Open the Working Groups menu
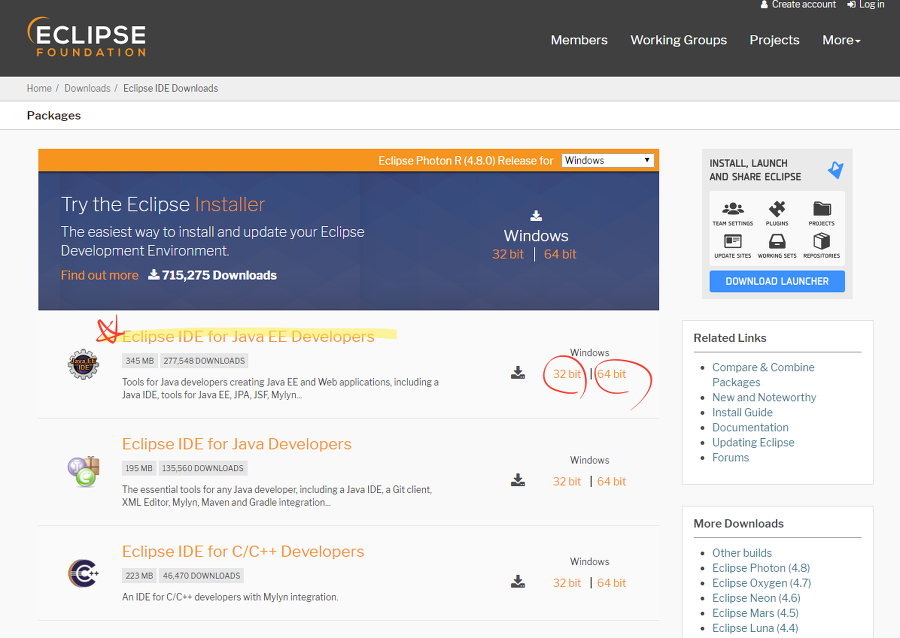This screenshot has height=638, width=900. (x=678, y=40)
